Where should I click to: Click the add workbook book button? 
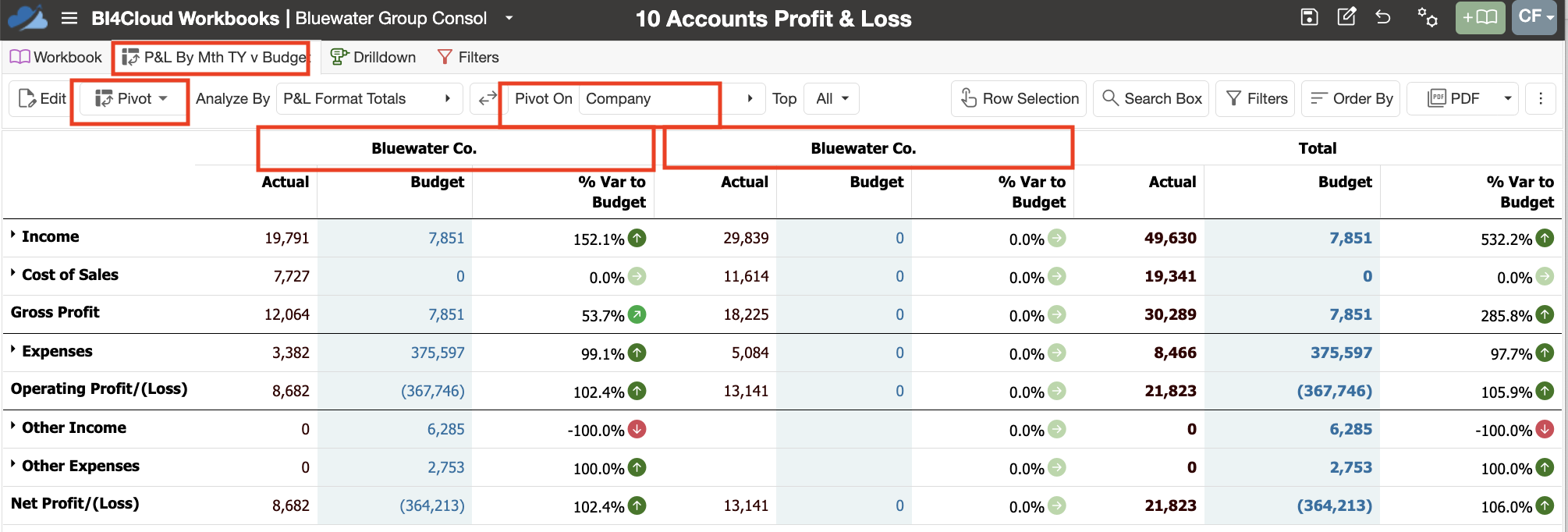click(1480, 17)
